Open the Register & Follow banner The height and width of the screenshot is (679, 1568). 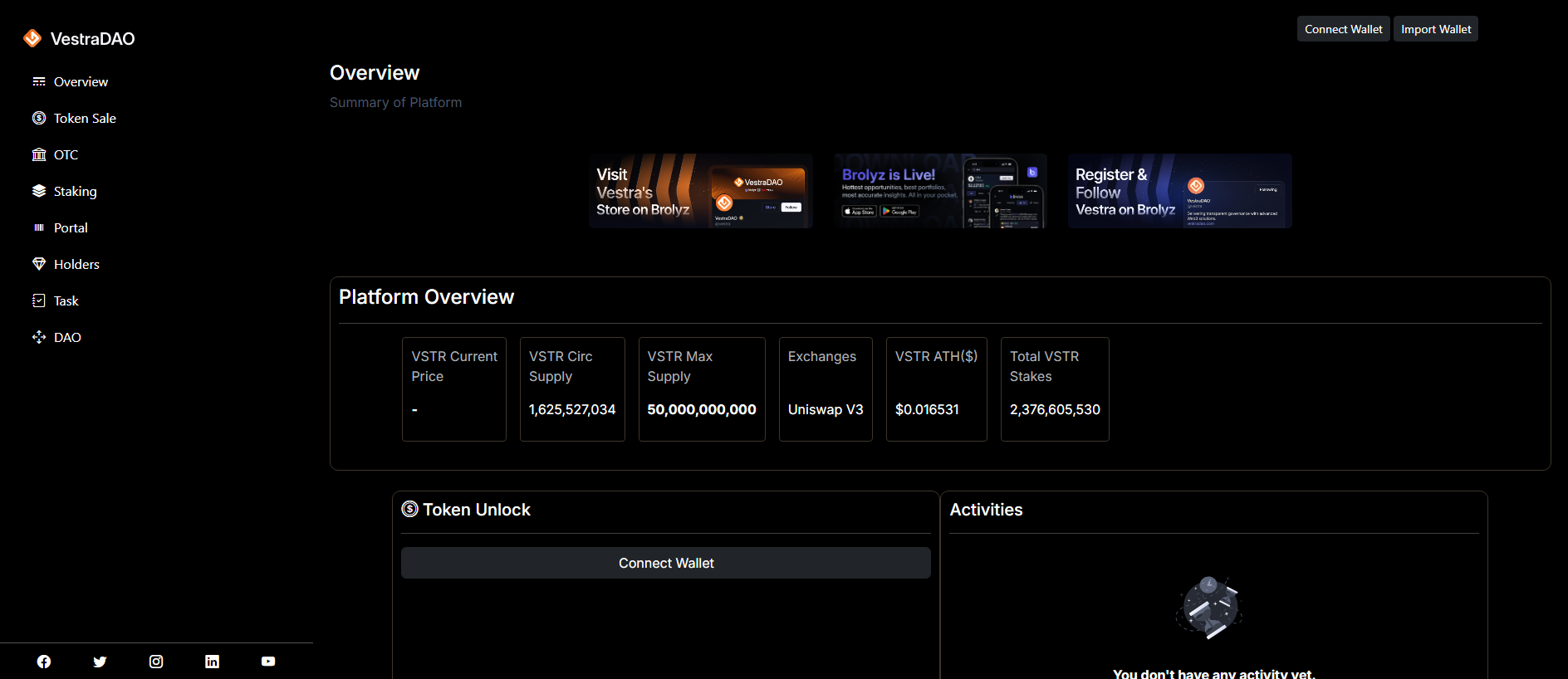(1180, 191)
